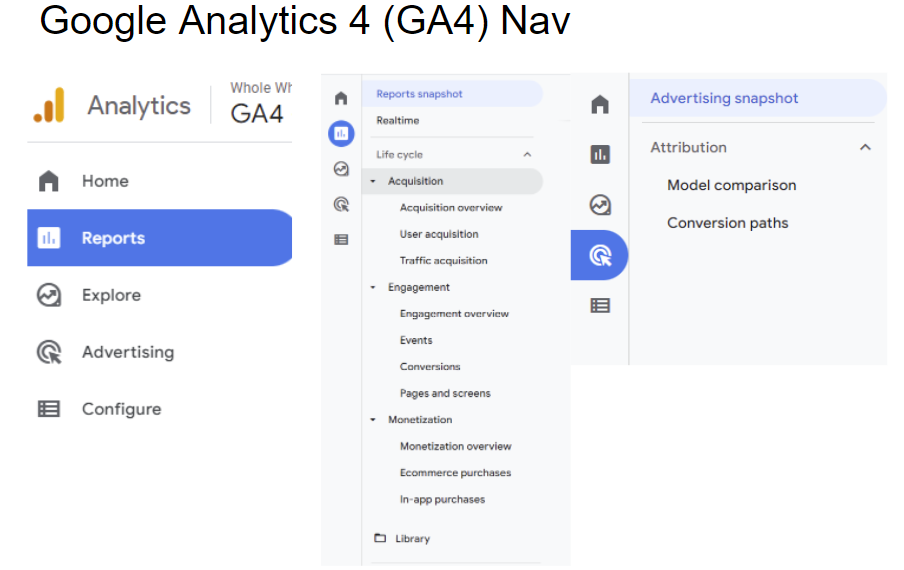Image resolution: width=904 pixels, height=570 pixels.
Task: Open the Conversions report
Action: tap(430, 367)
